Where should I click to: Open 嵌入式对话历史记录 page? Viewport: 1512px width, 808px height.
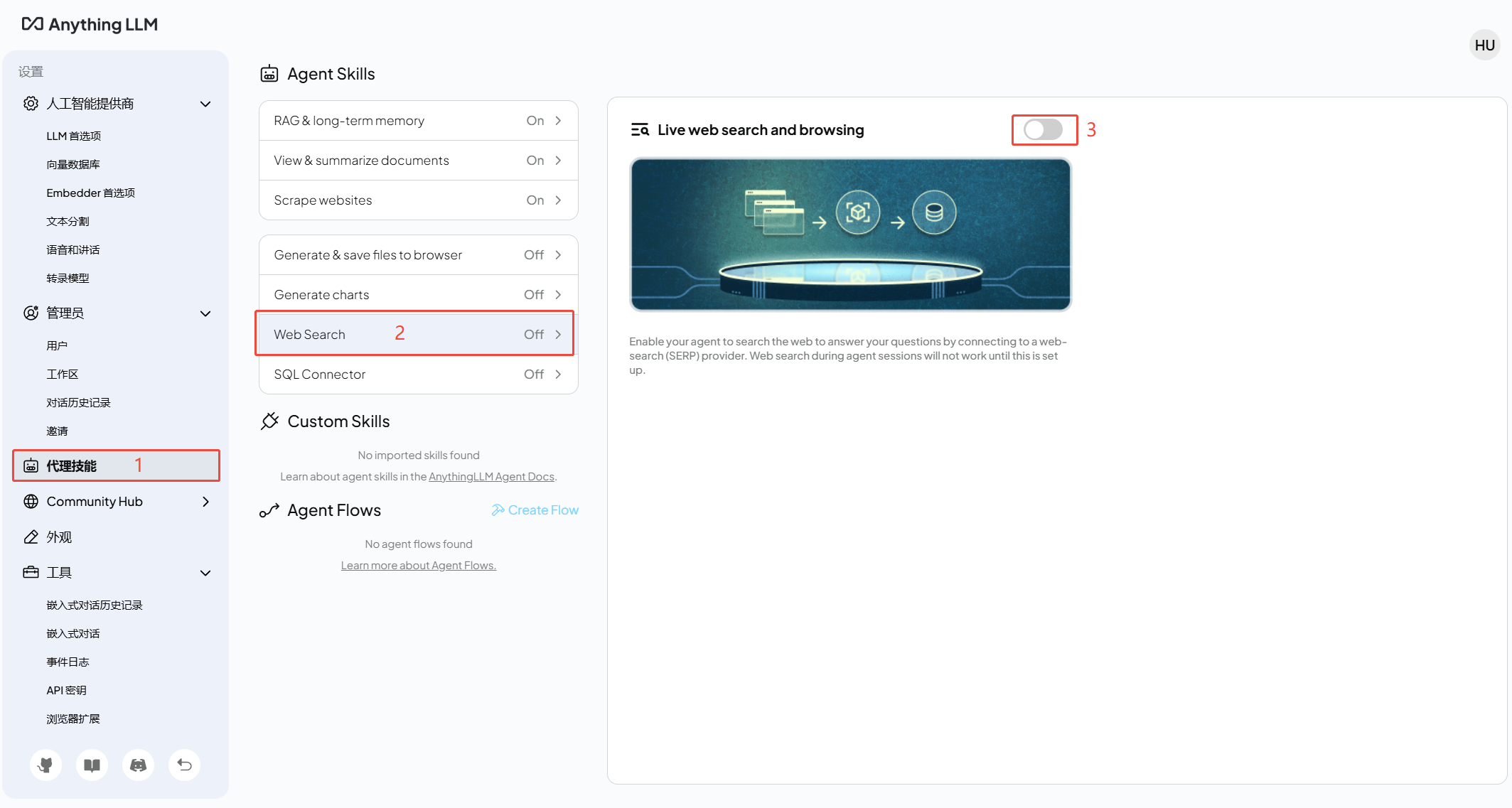pyautogui.click(x=95, y=605)
